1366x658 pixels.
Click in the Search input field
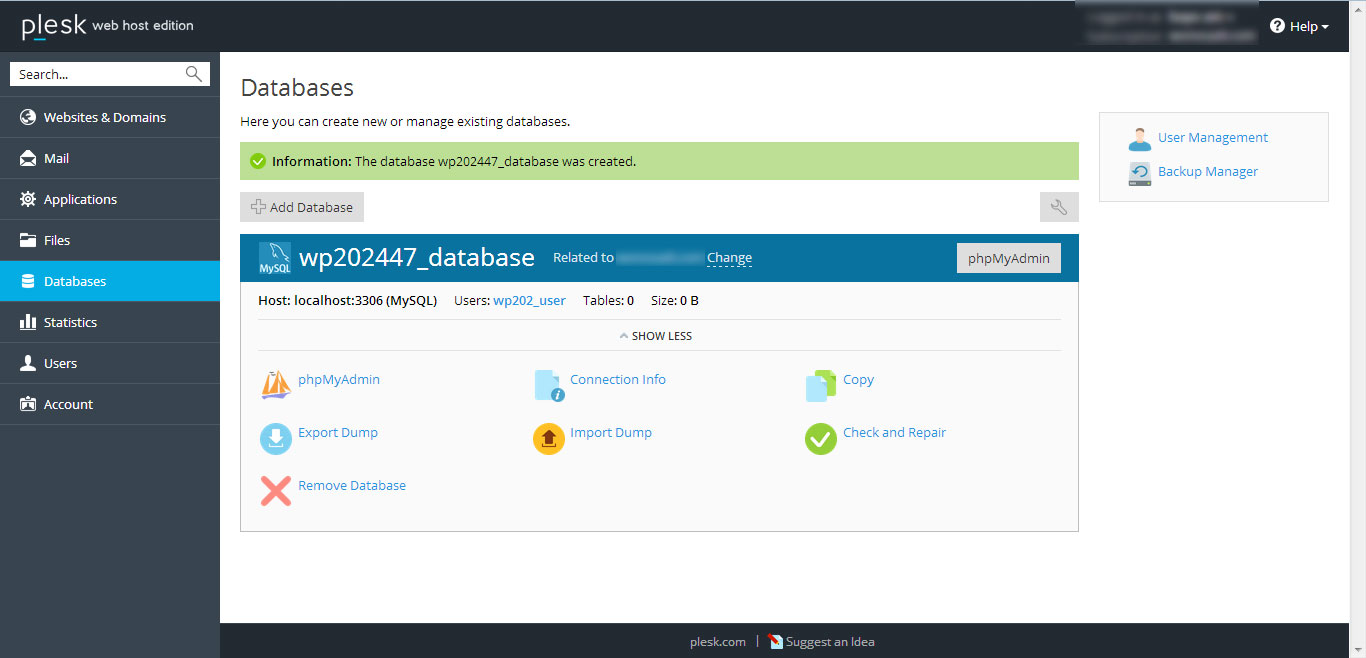click(x=100, y=74)
